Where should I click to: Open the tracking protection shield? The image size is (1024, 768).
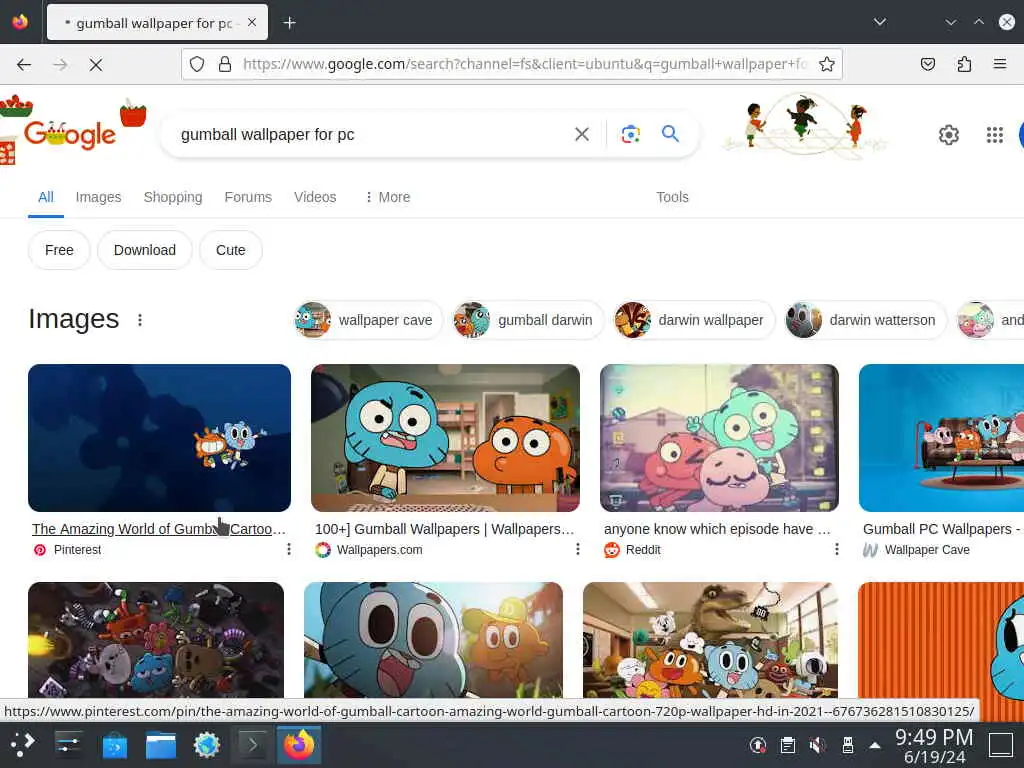[x=197, y=64]
